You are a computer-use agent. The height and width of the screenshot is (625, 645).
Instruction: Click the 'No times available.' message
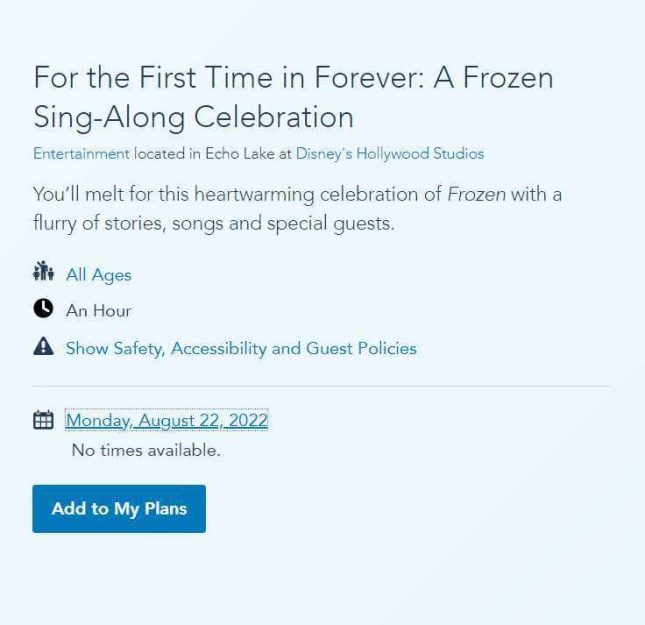click(x=146, y=450)
